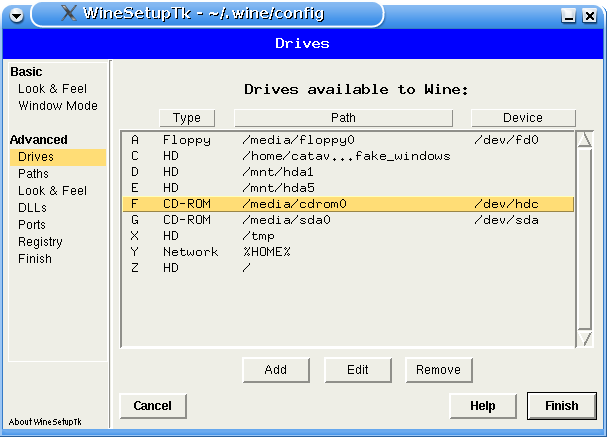Open Help for this dialog
Screen dimensions: 607x437
(x=483, y=406)
